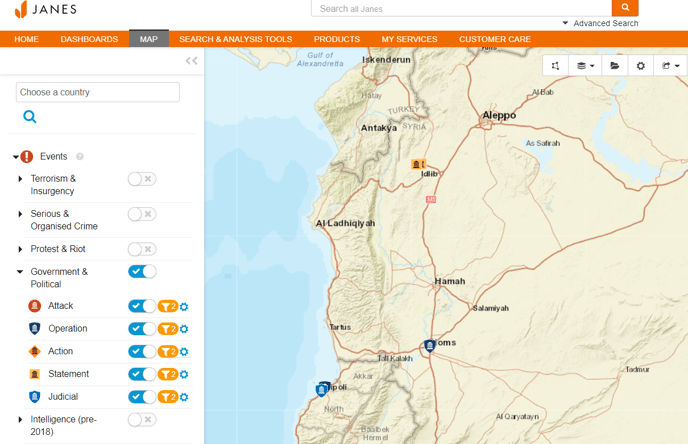Collapse Government & Political category arrow
The height and width of the screenshot is (444, 688).
(x=20, y=272)
